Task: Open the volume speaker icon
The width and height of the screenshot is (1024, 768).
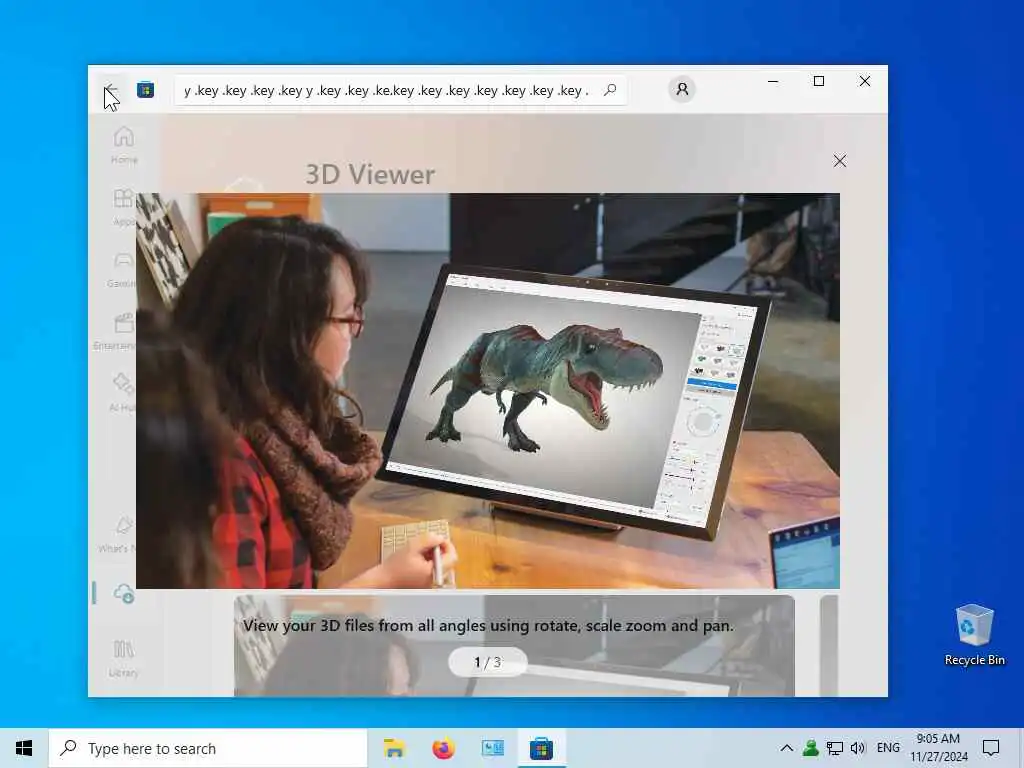Action: tap(858, 748)
